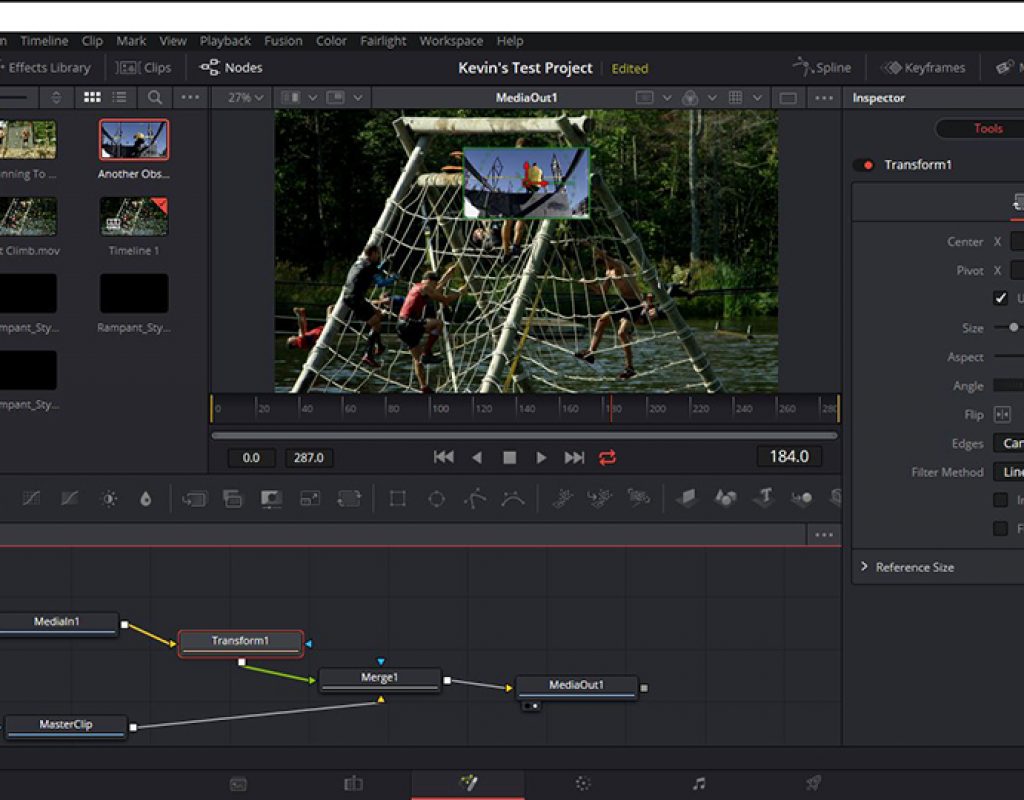Open the 27% viewer zoom dropdown

click(246, 97)
